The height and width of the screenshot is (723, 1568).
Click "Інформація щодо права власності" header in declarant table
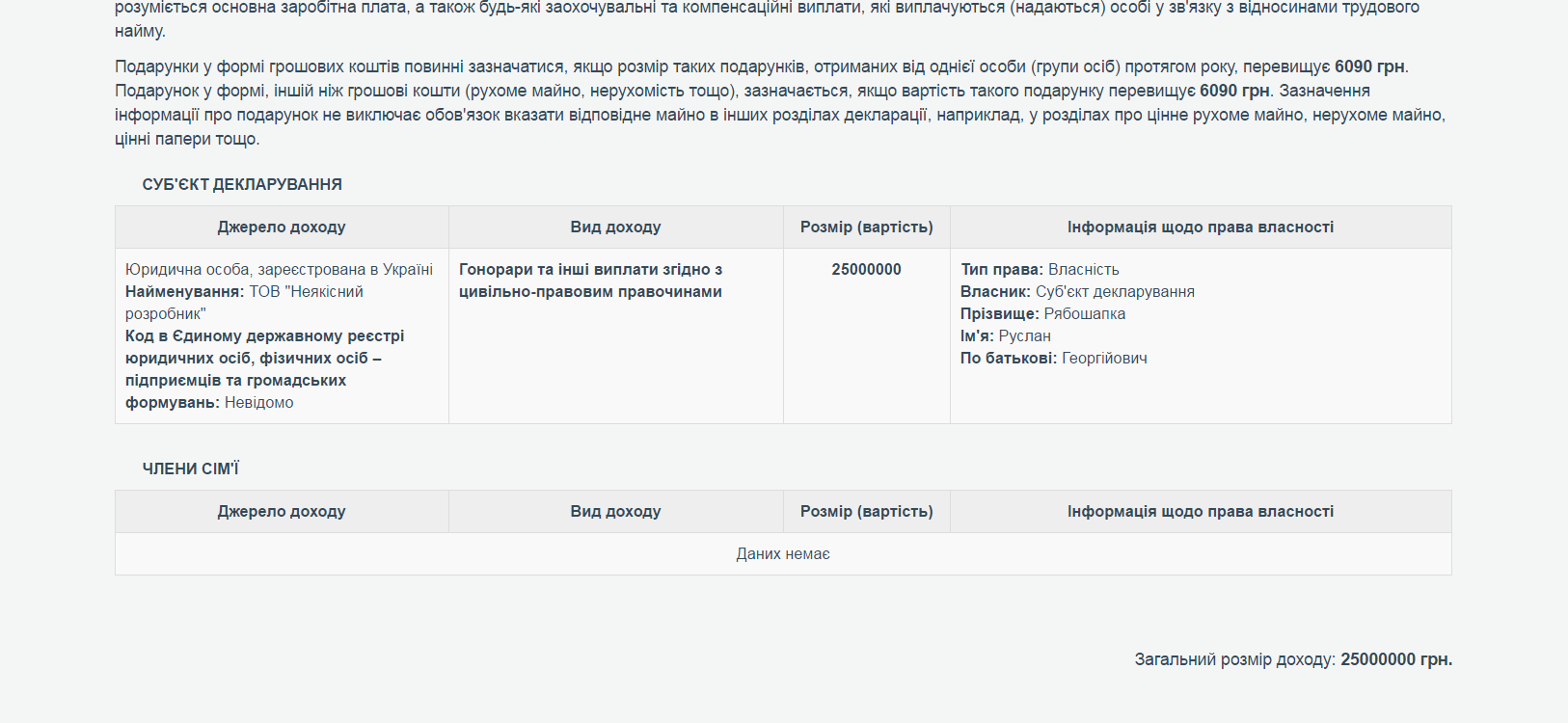1200,228
